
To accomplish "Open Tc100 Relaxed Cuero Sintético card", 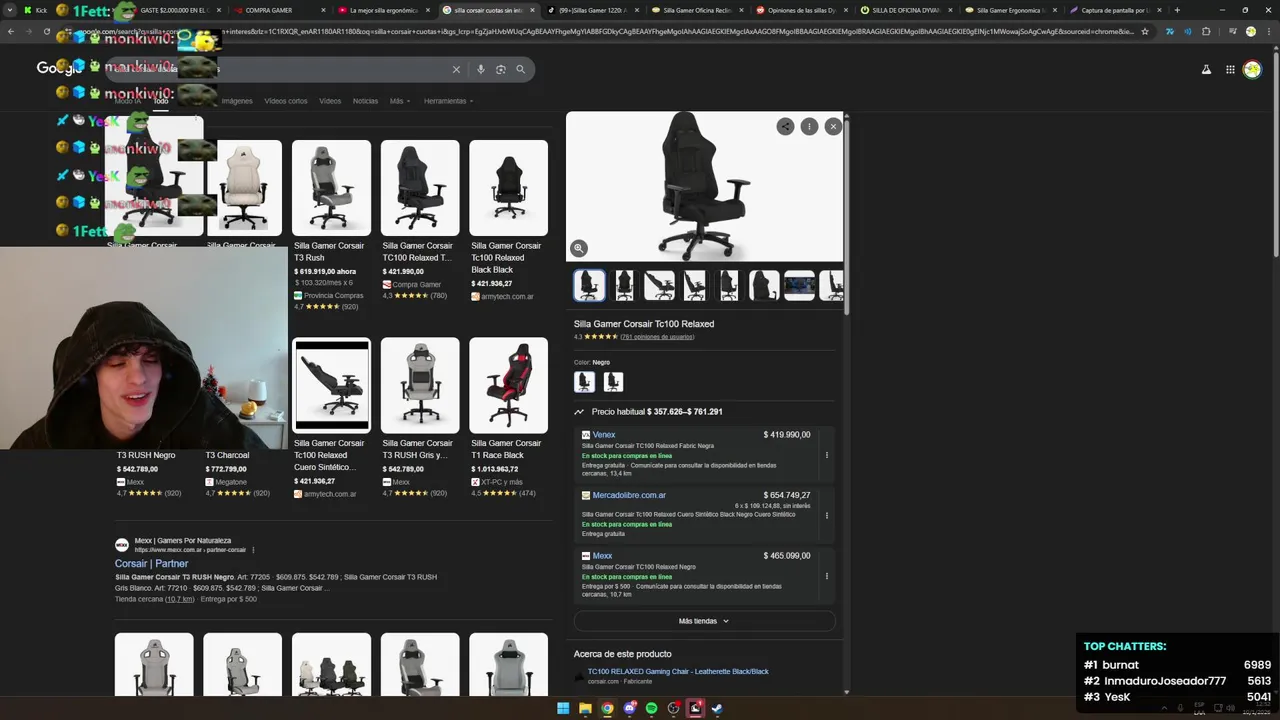I will (x=331, y=418).
